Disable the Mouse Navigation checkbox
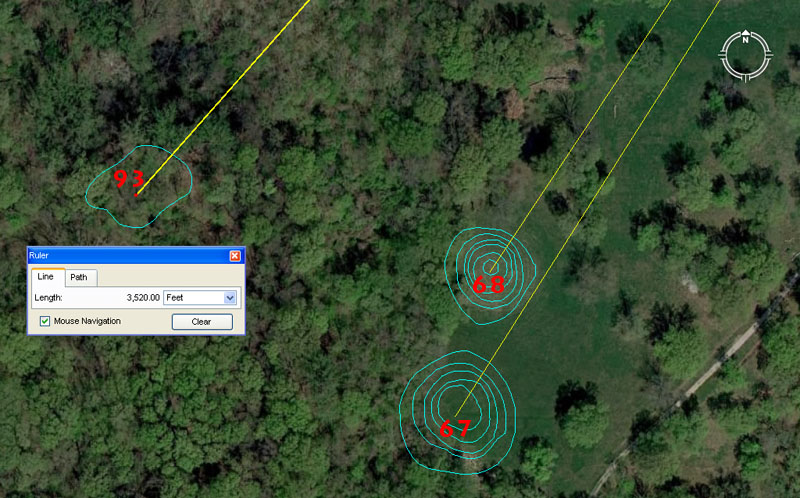Screen dimensions: 800x498 click(45, 321)
